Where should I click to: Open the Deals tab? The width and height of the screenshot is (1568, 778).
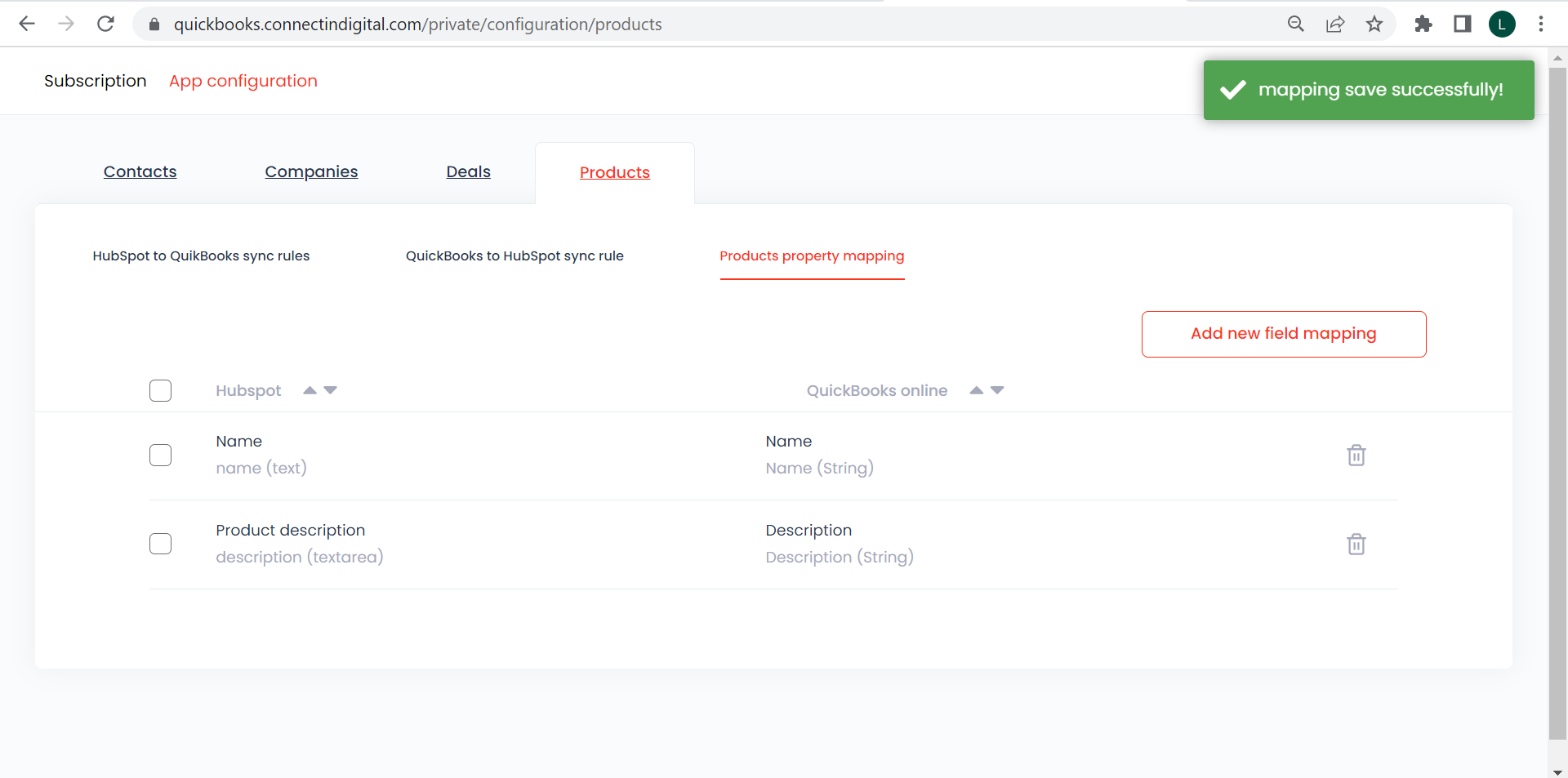pyautogui.click(x=468, y=171)
